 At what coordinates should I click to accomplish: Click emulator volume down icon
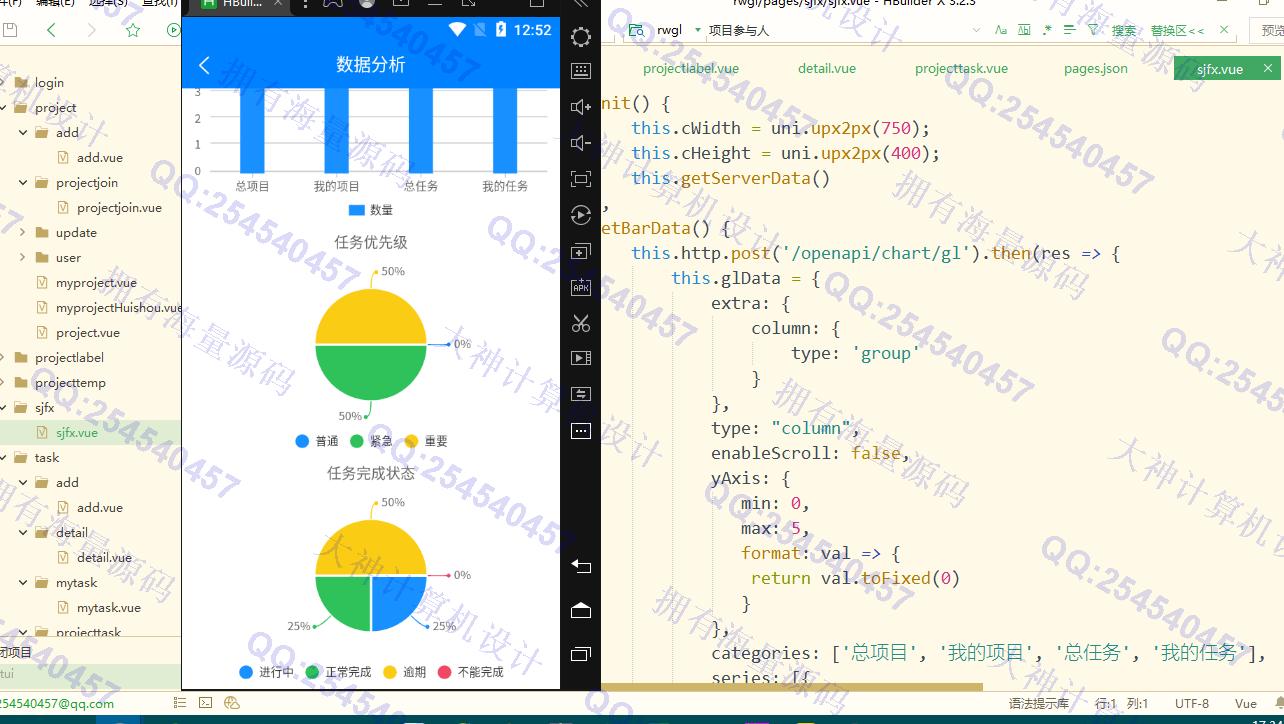tap(581, 143)
